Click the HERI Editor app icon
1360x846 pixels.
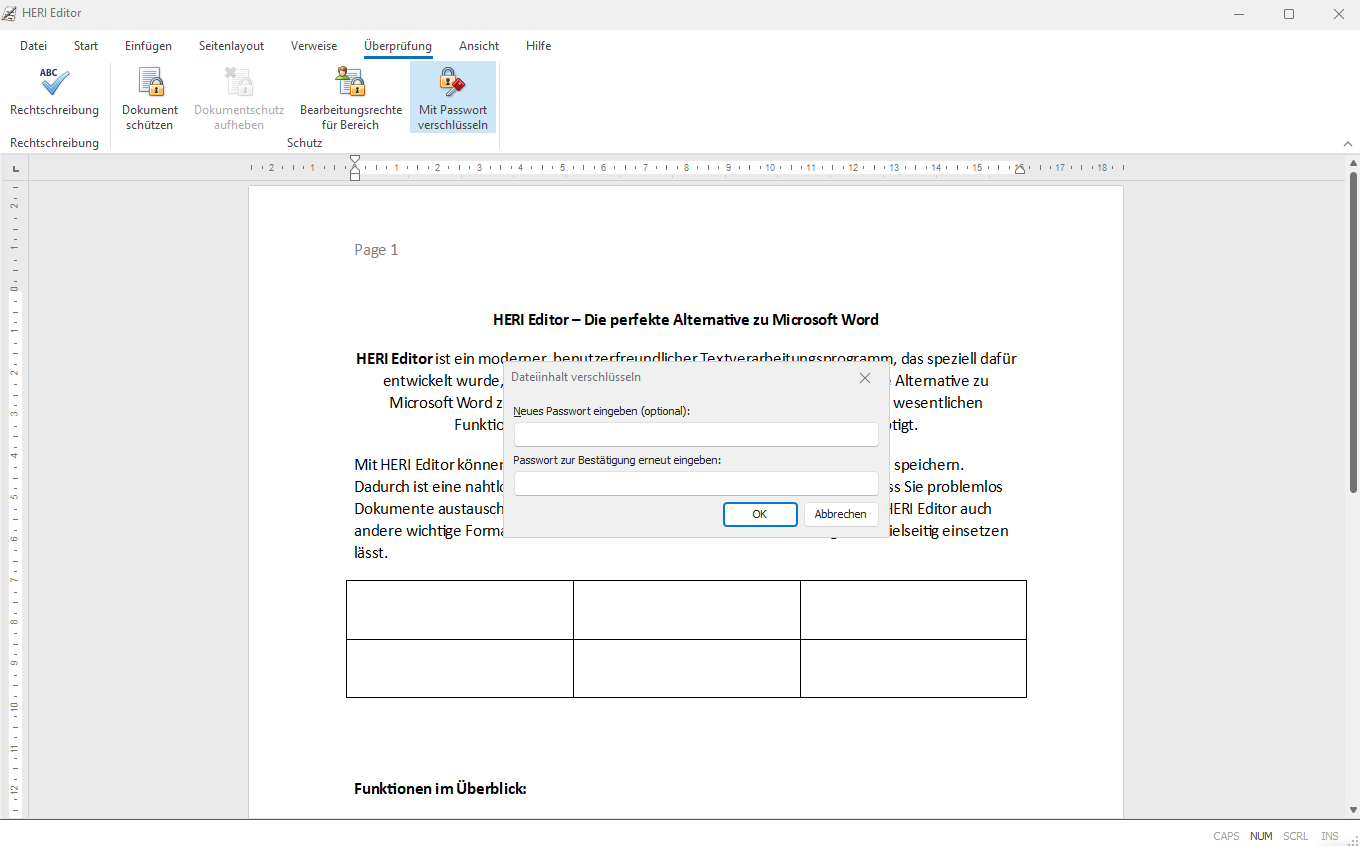[x=10, y=13]
